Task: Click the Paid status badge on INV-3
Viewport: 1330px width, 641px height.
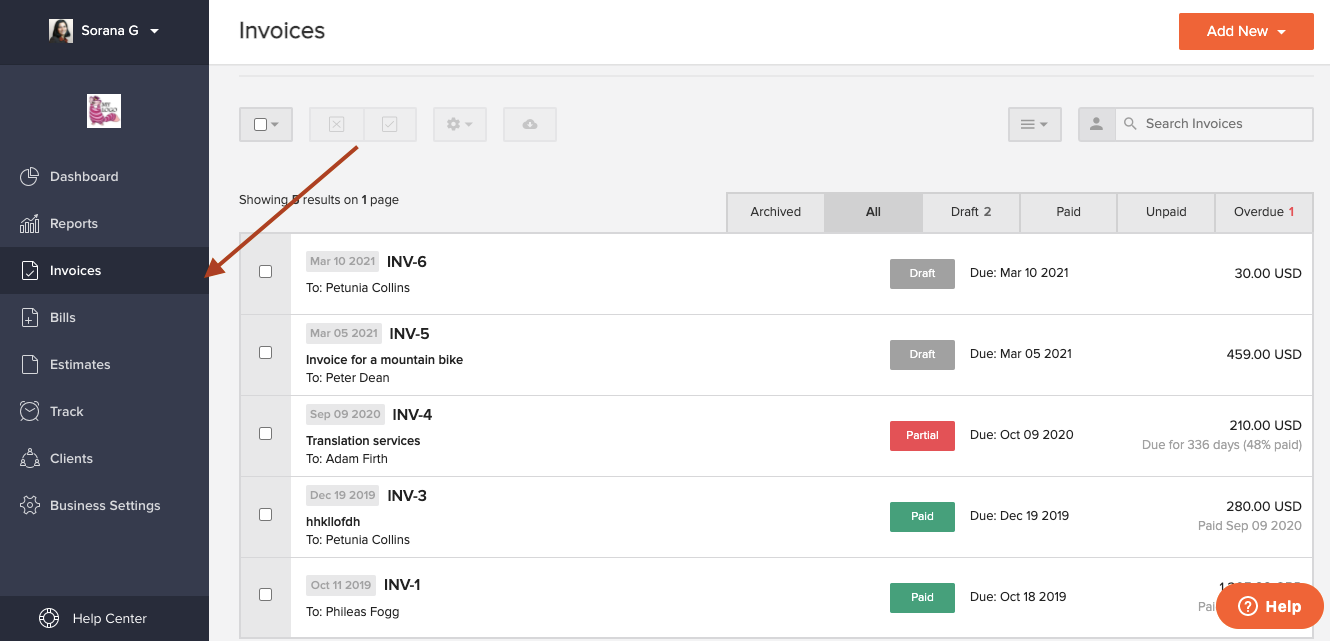Action: point(922,516)
